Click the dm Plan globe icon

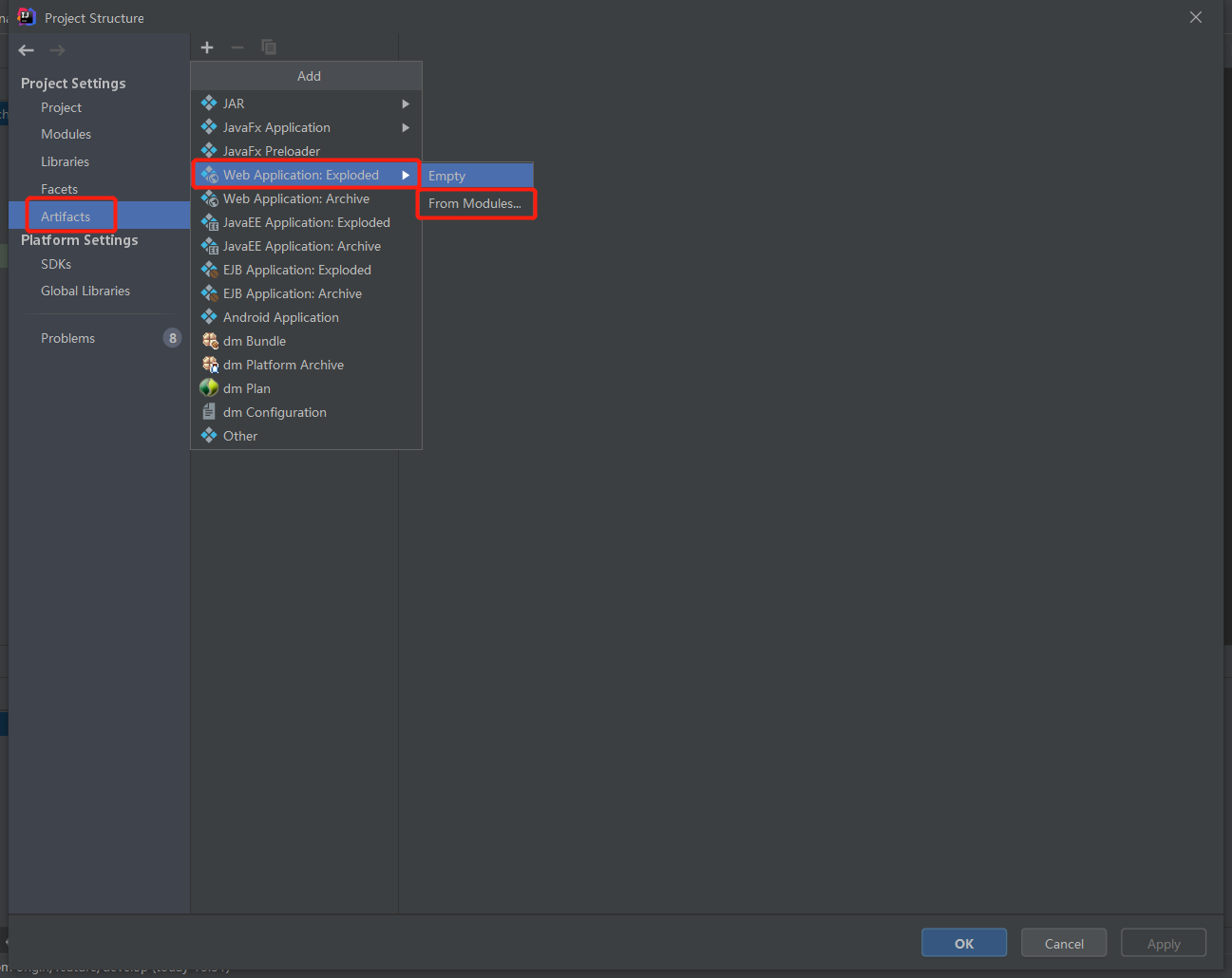tap(209, 388)
